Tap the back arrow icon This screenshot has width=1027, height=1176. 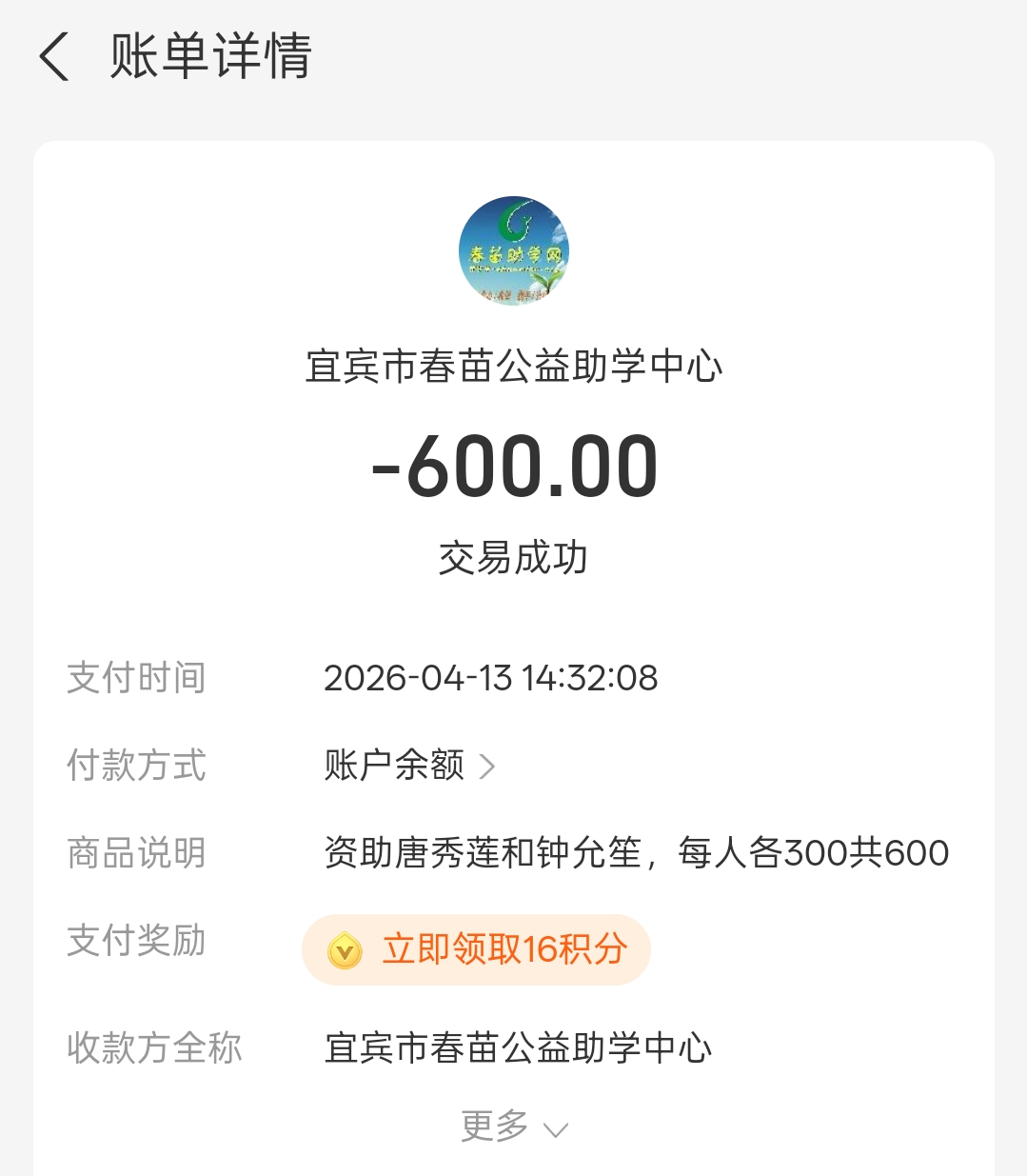tap(54, 56)
